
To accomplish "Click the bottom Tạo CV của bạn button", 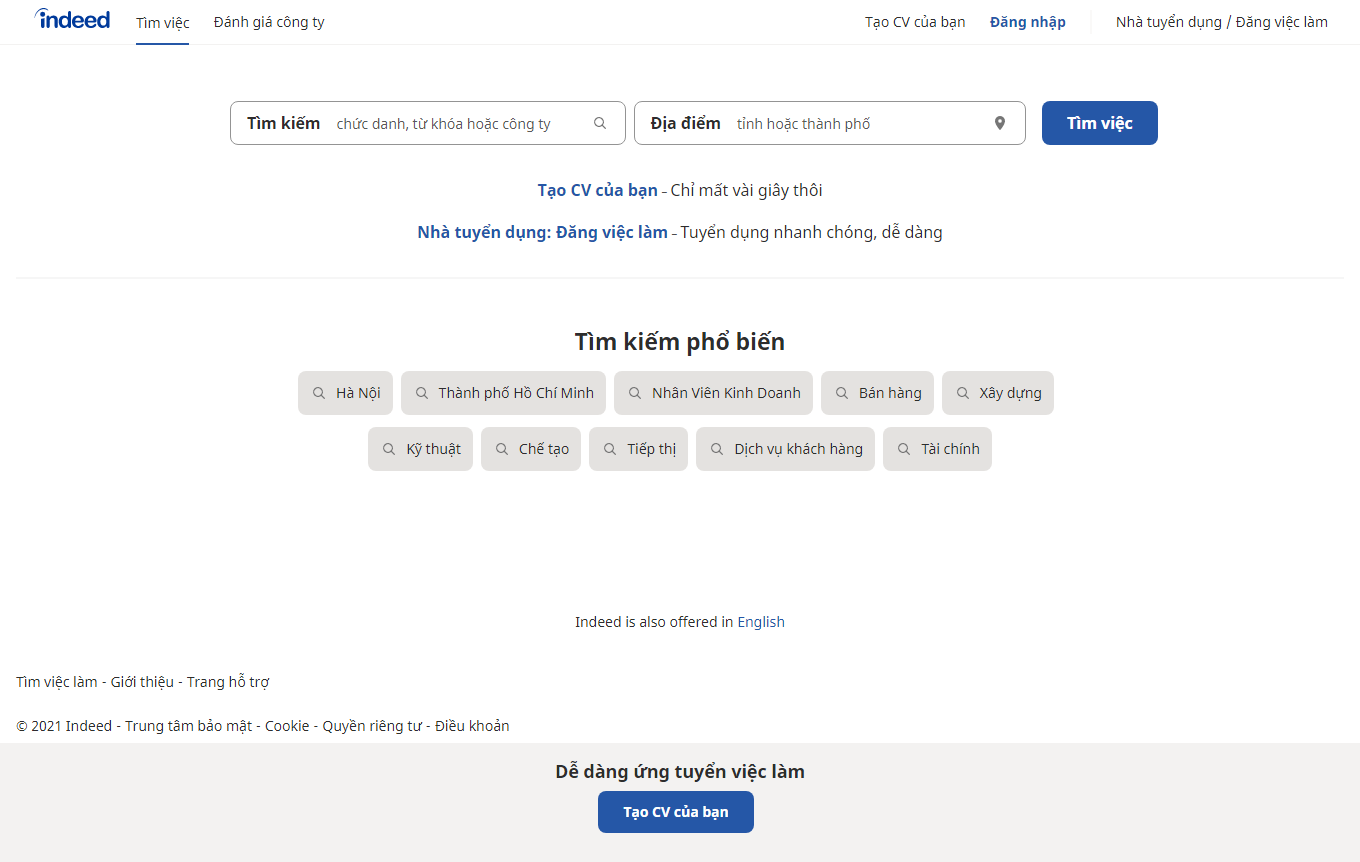I will [675, 811].
